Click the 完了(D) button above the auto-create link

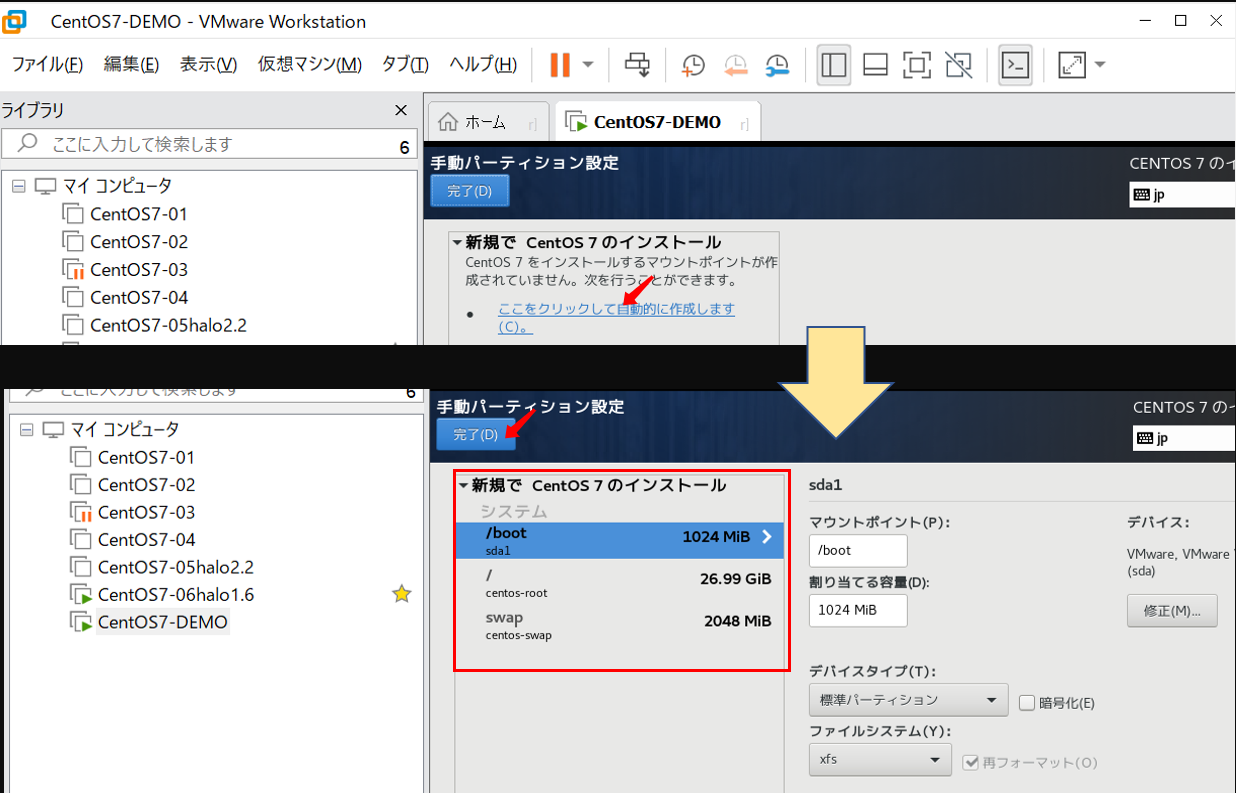(x=470, y=191)
